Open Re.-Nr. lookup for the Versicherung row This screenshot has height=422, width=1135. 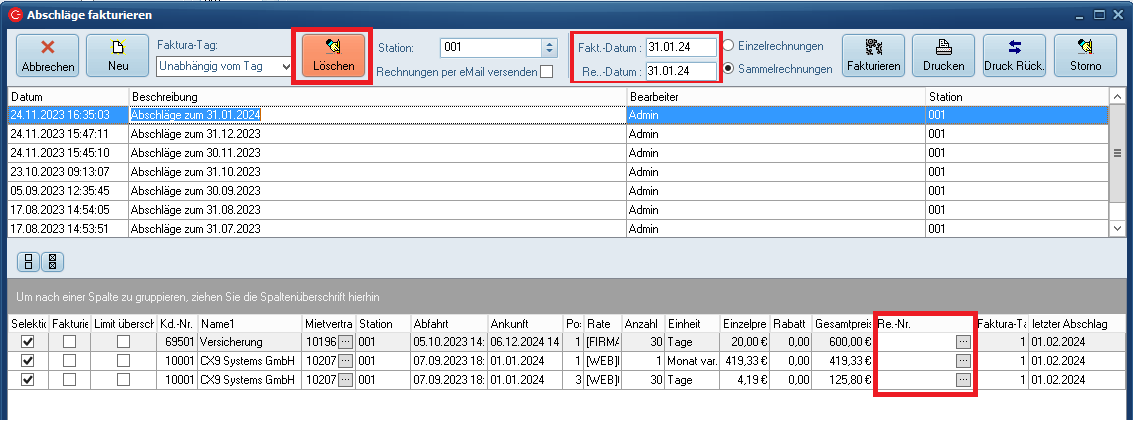tap(962, 342)
